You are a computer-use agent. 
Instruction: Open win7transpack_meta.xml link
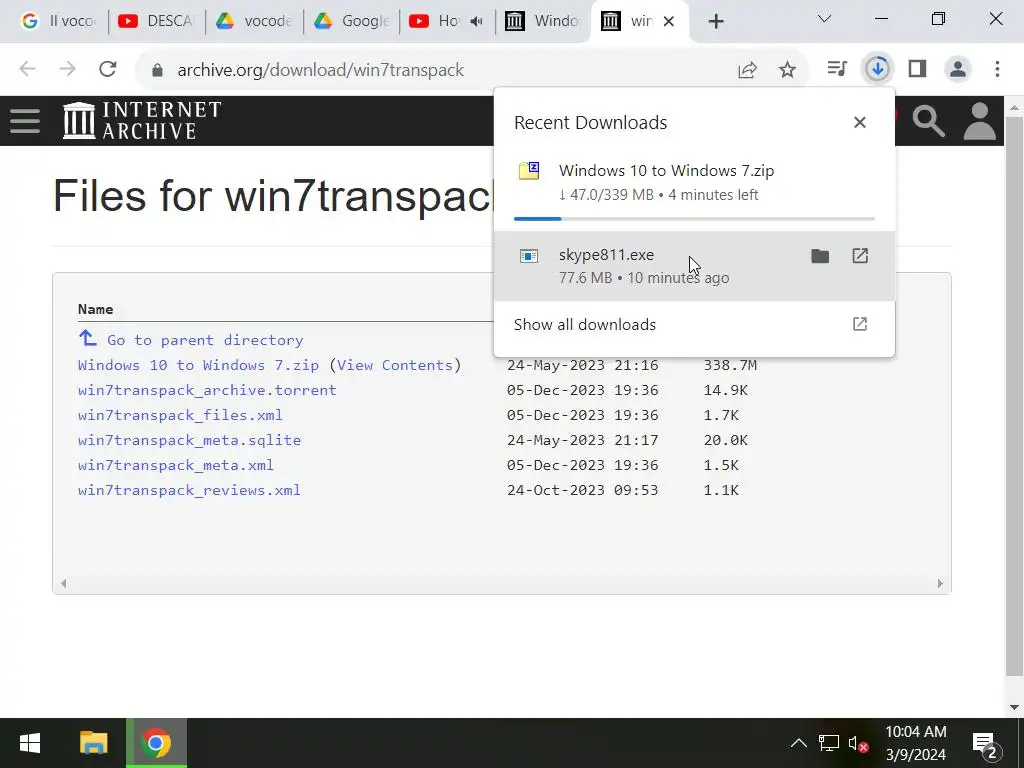(176, 465)
